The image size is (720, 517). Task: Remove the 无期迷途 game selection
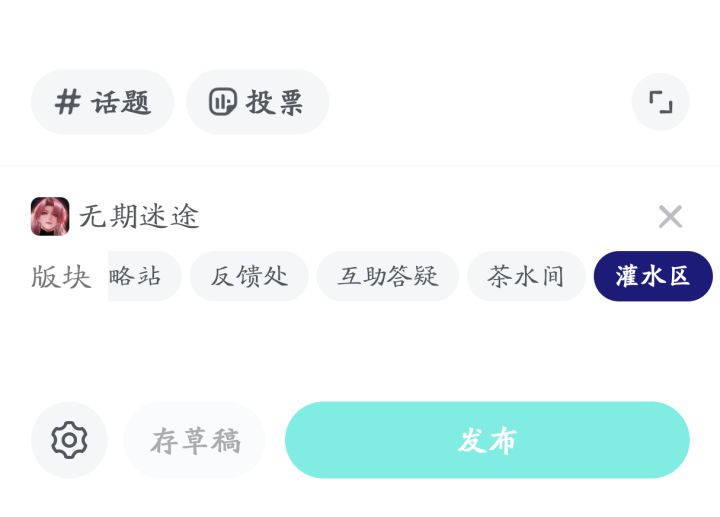(670, 216)
